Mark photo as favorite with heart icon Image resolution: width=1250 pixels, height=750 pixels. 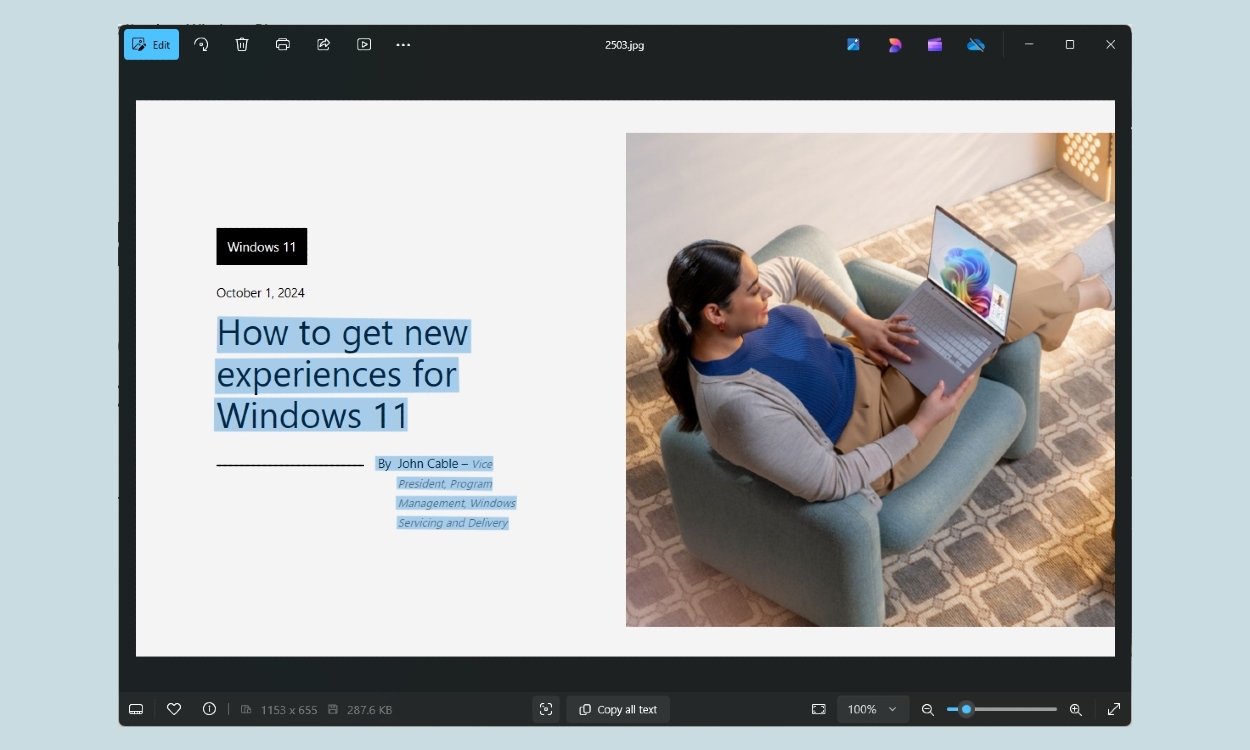pyautogui.click(x=174, y=709)
